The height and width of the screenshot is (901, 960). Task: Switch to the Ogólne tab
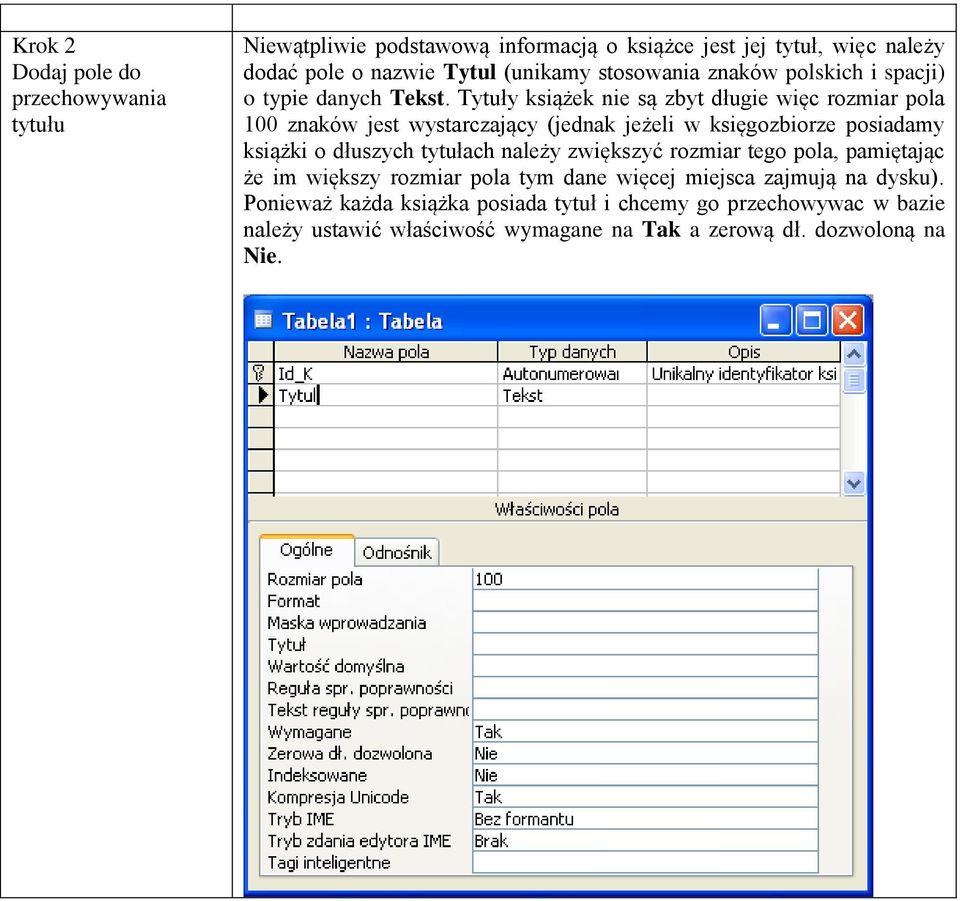point(306,550)
